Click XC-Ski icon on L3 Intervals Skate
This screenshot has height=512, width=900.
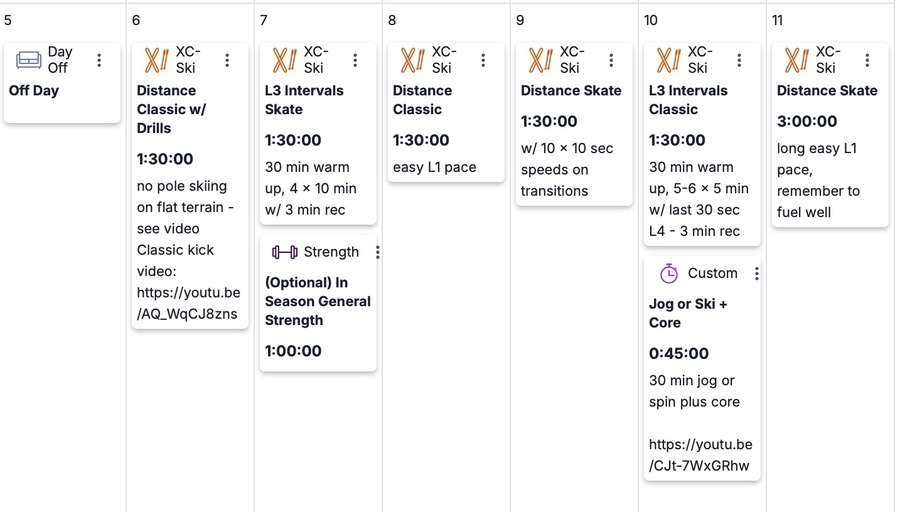click(284, 60)
